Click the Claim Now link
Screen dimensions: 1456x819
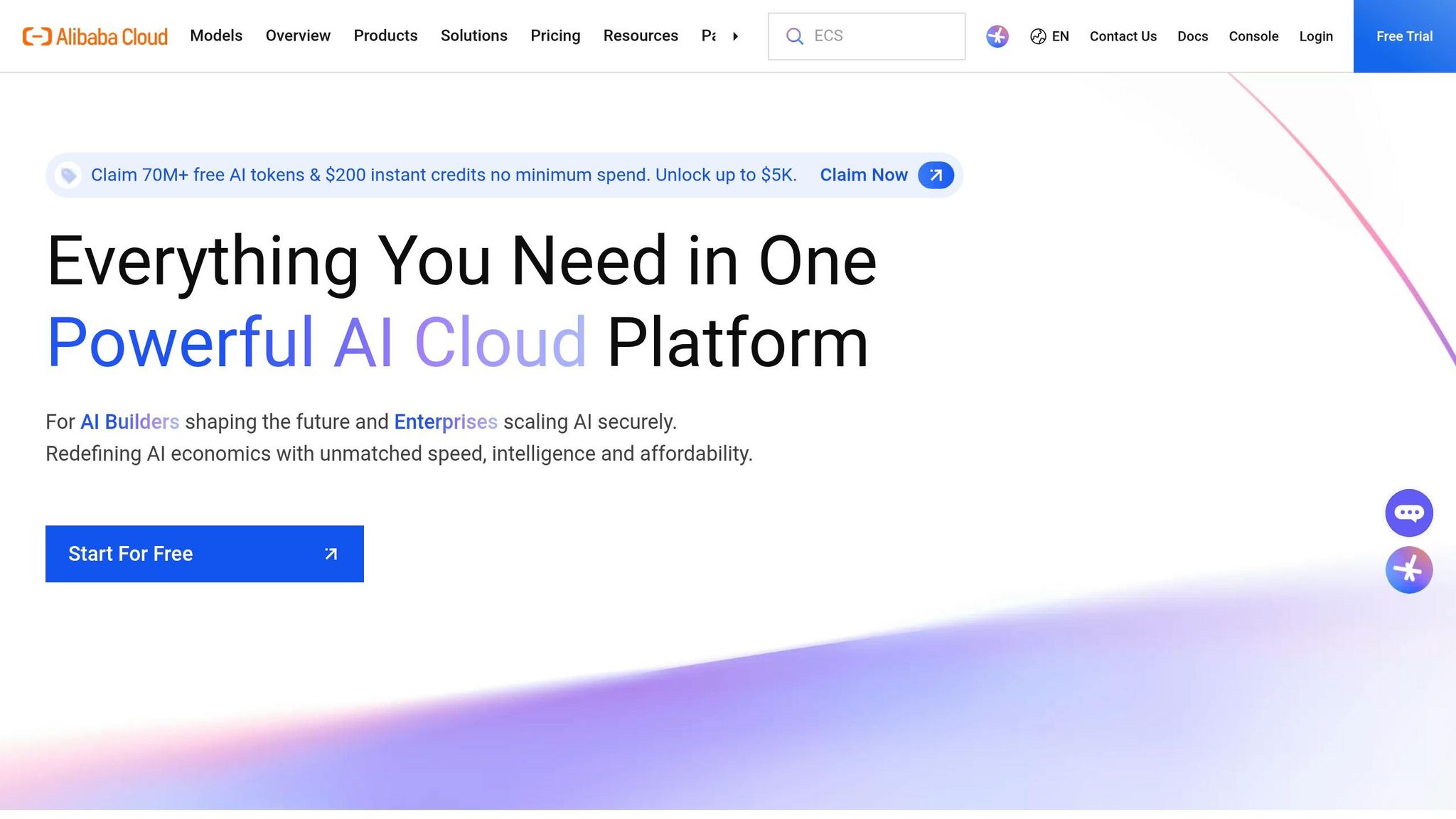click(864, 175)
